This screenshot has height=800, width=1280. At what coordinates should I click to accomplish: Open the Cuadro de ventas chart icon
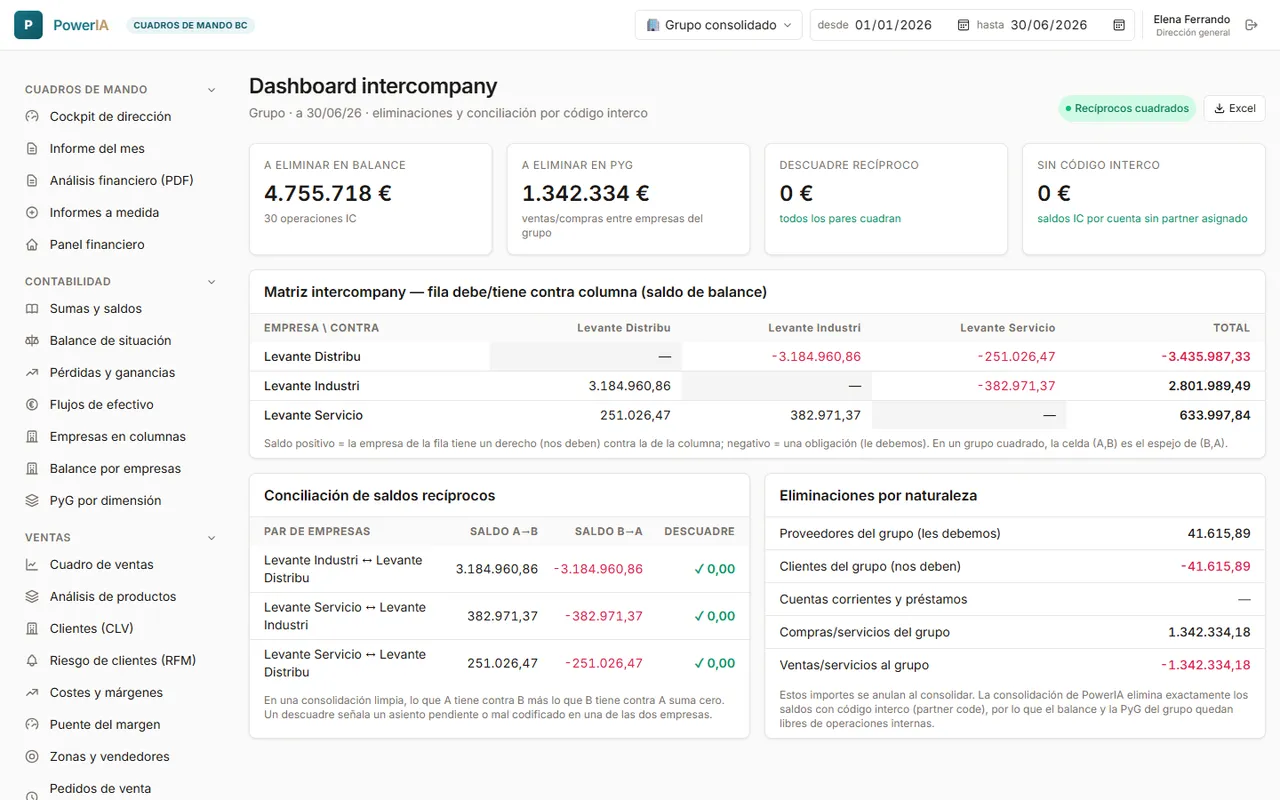click(x=32, y=565)
